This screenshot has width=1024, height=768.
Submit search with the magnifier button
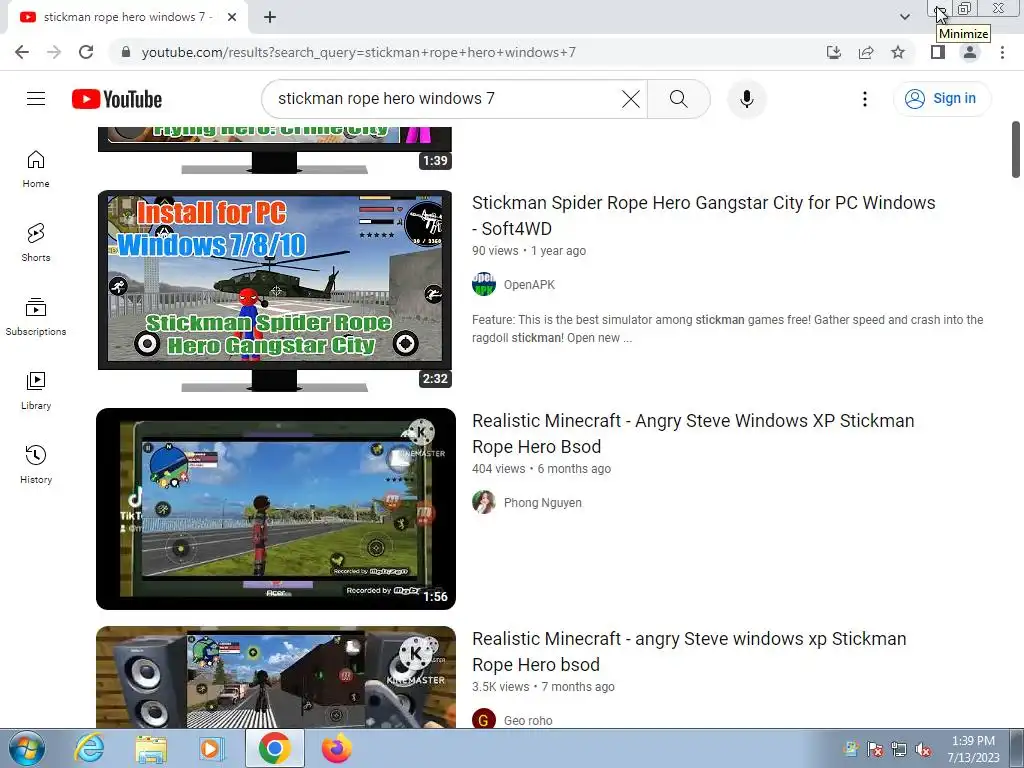pos(679,99)
